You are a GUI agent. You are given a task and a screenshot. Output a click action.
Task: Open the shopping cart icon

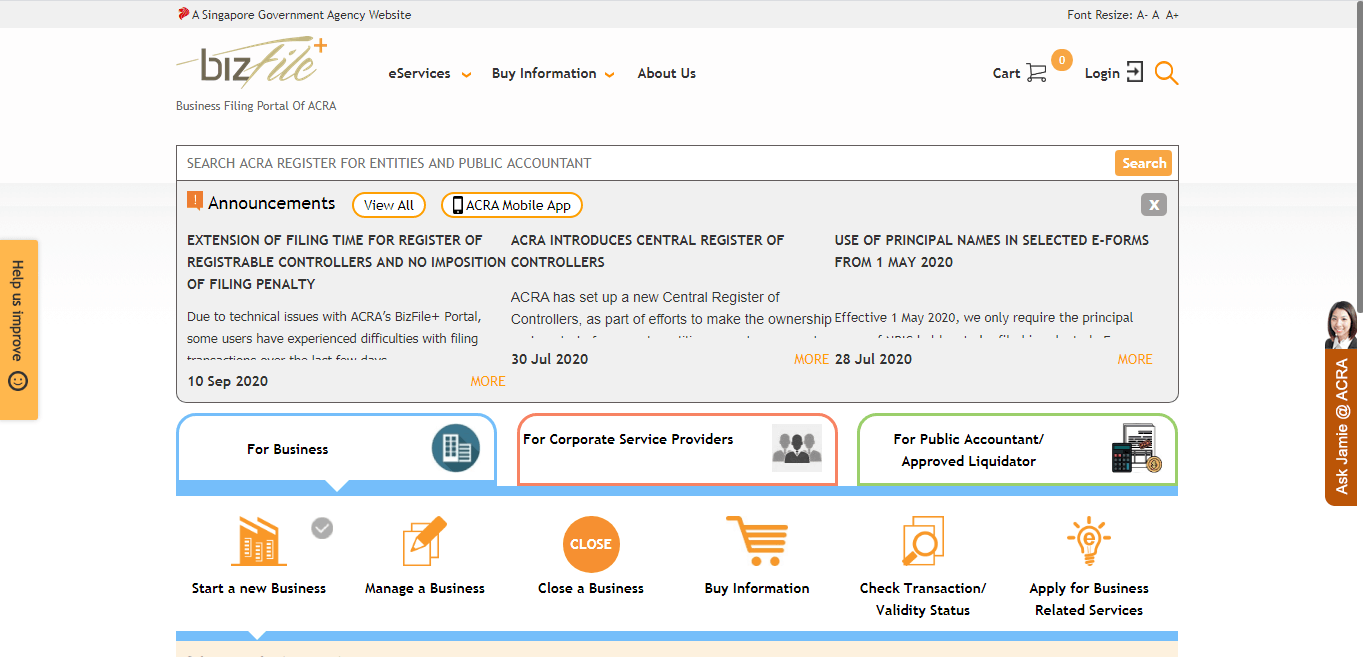coord(1036,73)
